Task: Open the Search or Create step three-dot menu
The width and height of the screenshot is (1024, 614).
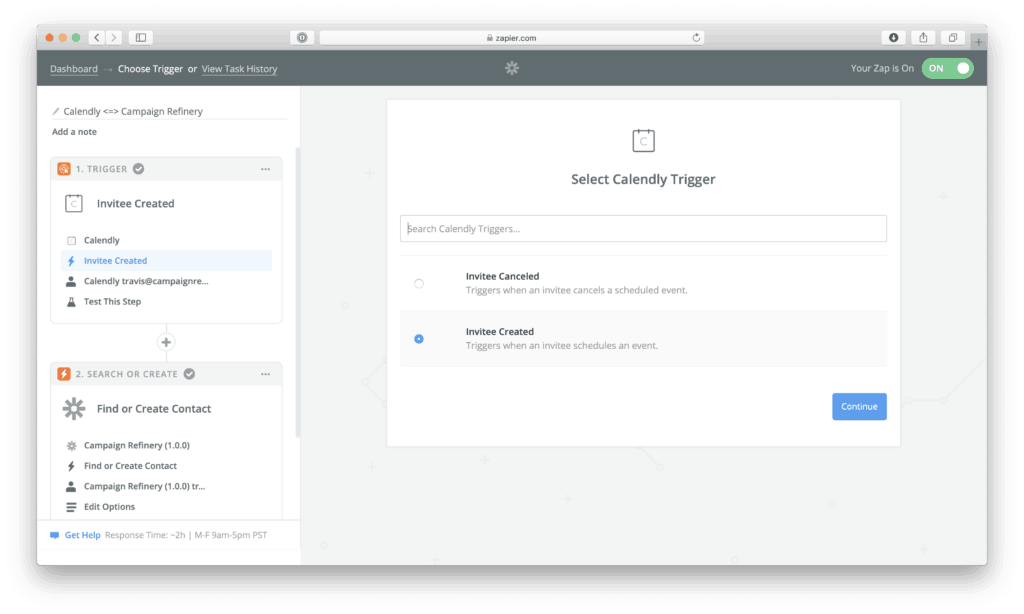Action: point(265,374)
